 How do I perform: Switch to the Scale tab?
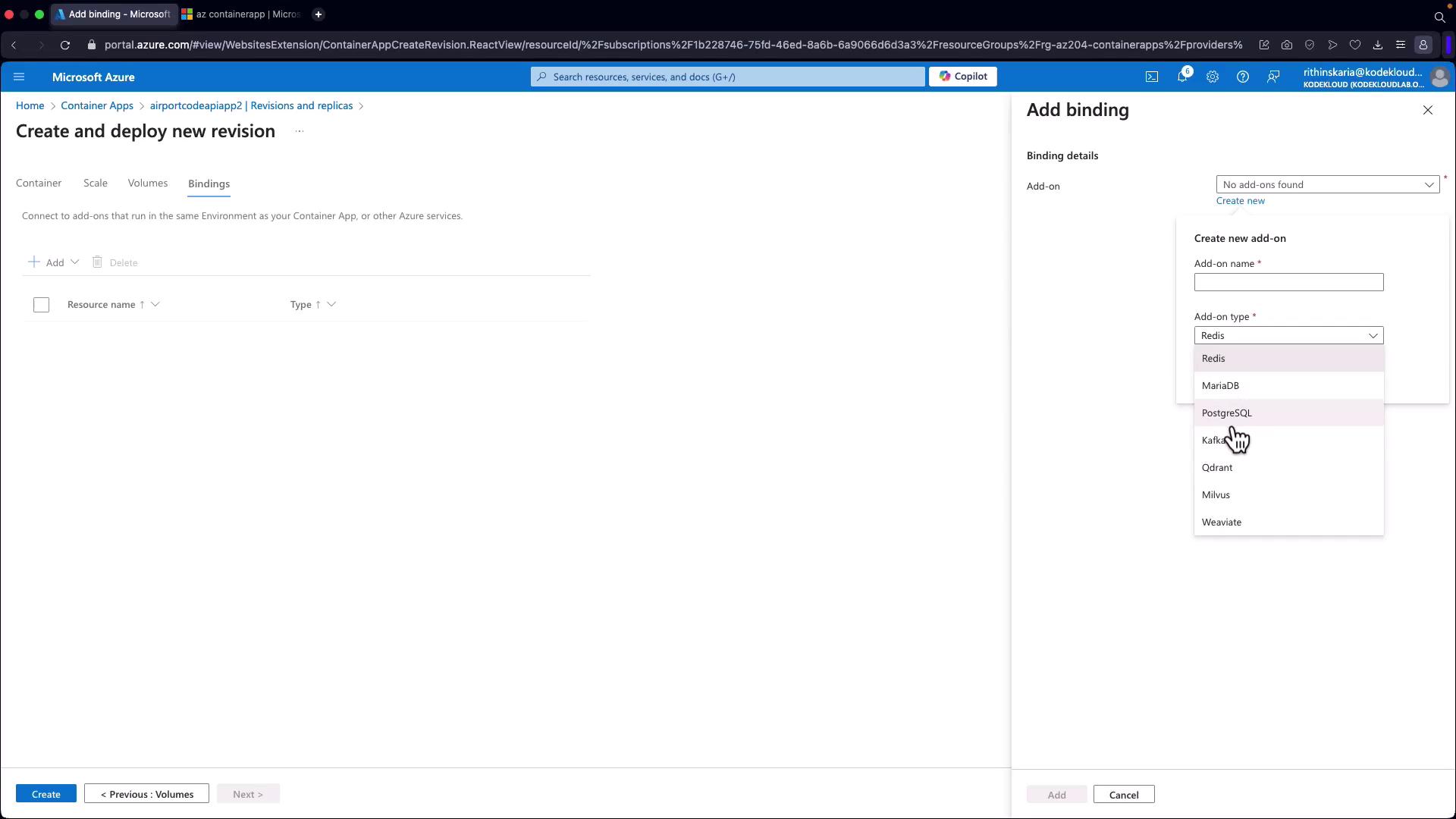(x=95, y=184)
